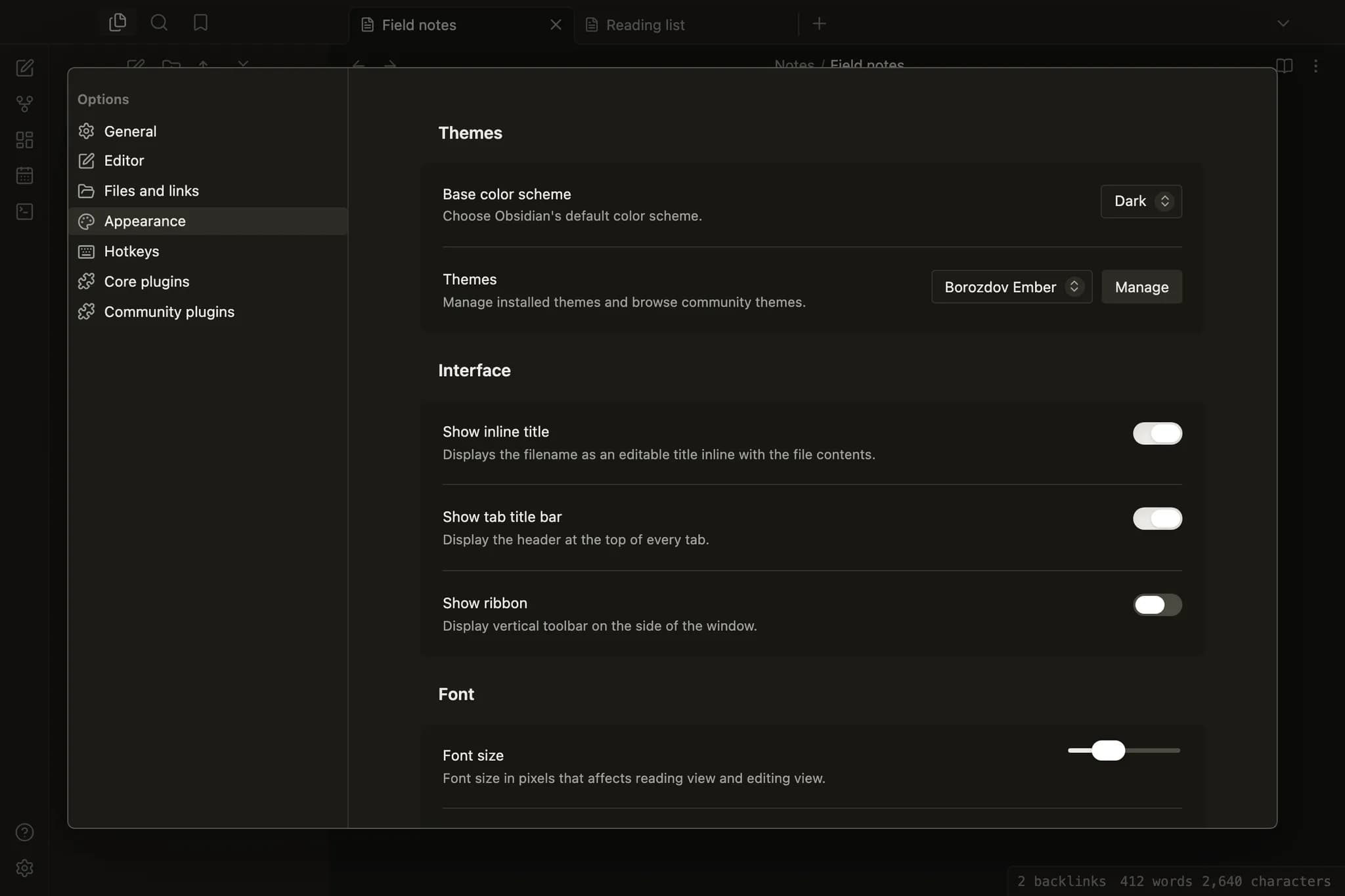Open settings gear at ribbon bottom

point(24,868)
